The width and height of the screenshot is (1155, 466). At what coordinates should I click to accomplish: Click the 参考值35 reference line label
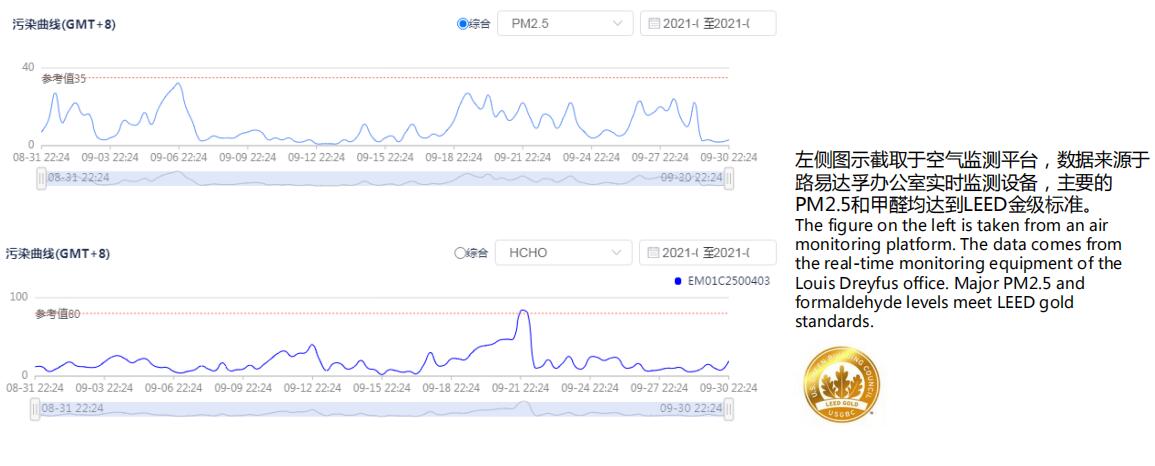pyautogui.click(x=63, y=78)
